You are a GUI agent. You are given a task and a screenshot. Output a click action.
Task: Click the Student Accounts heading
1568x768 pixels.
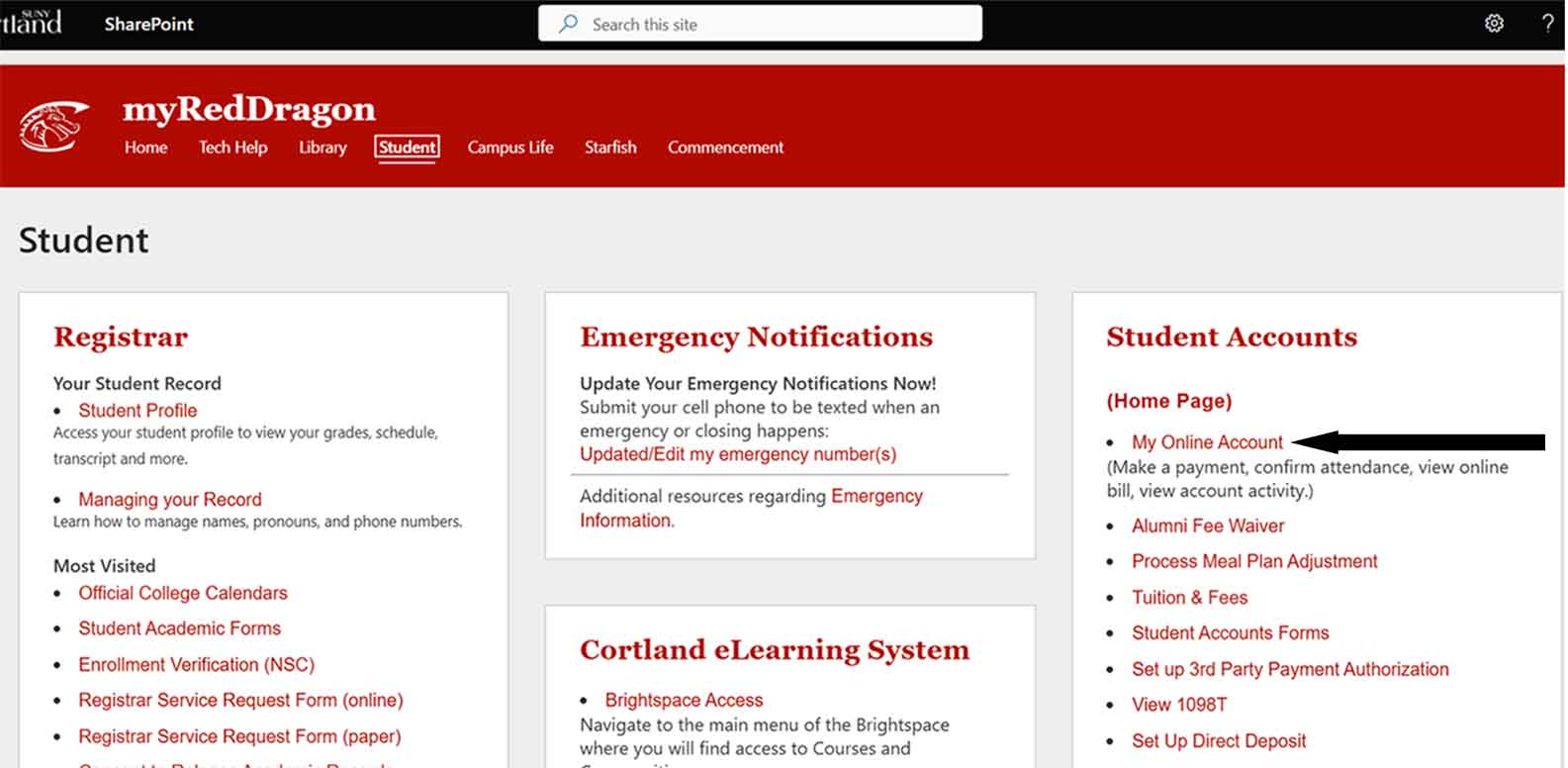(x=1232, y=337)
